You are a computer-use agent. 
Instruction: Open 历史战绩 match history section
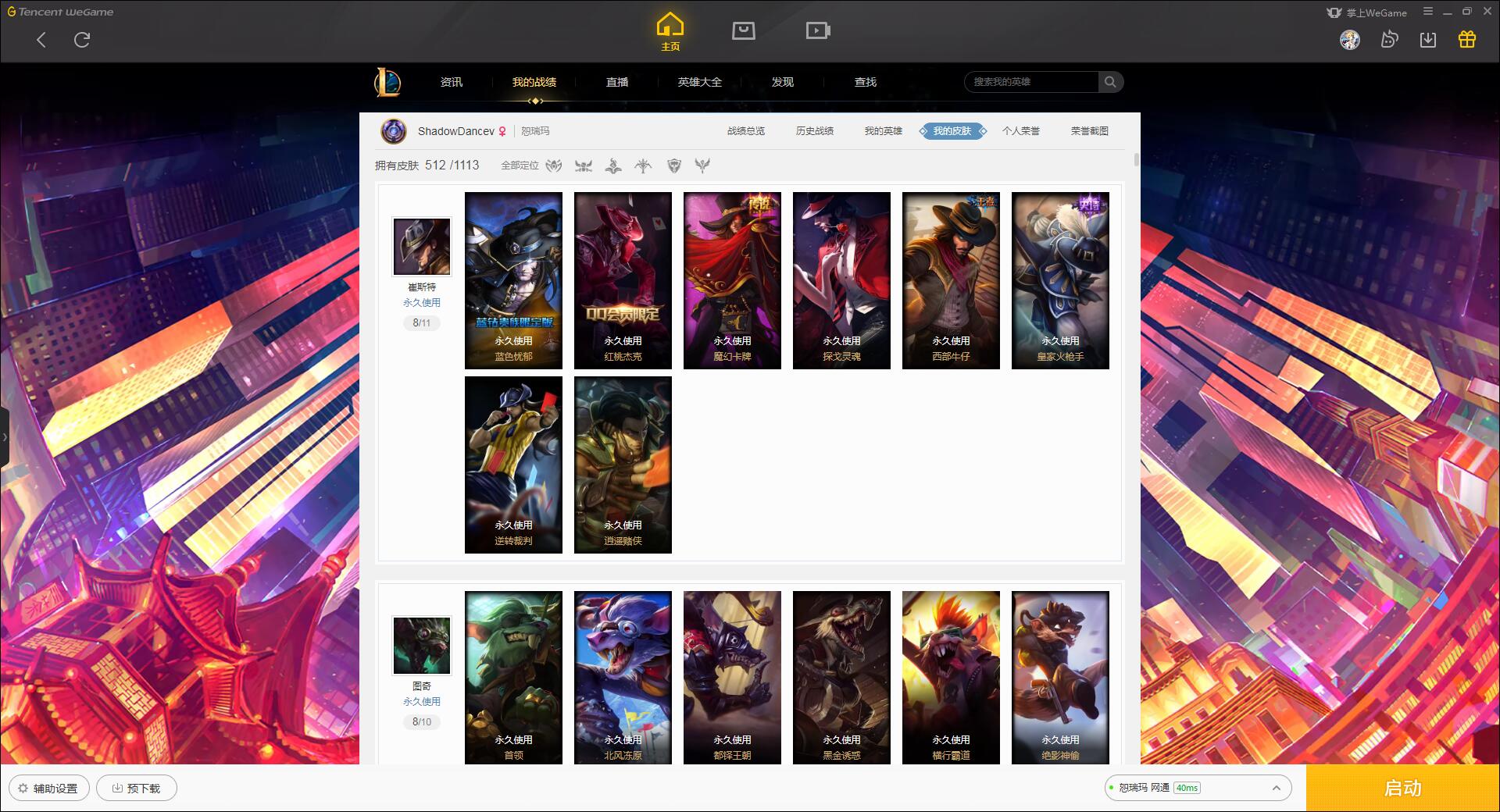(815, 131)
